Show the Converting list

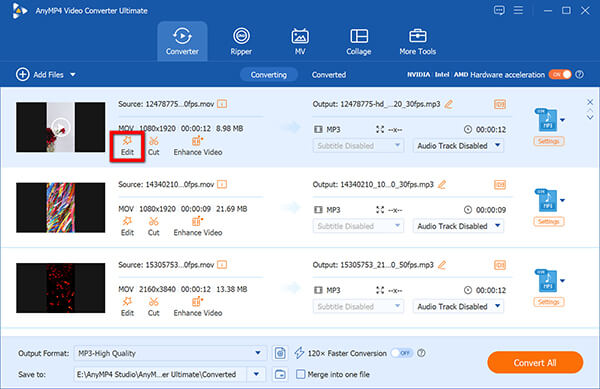[x=269, y=75]
